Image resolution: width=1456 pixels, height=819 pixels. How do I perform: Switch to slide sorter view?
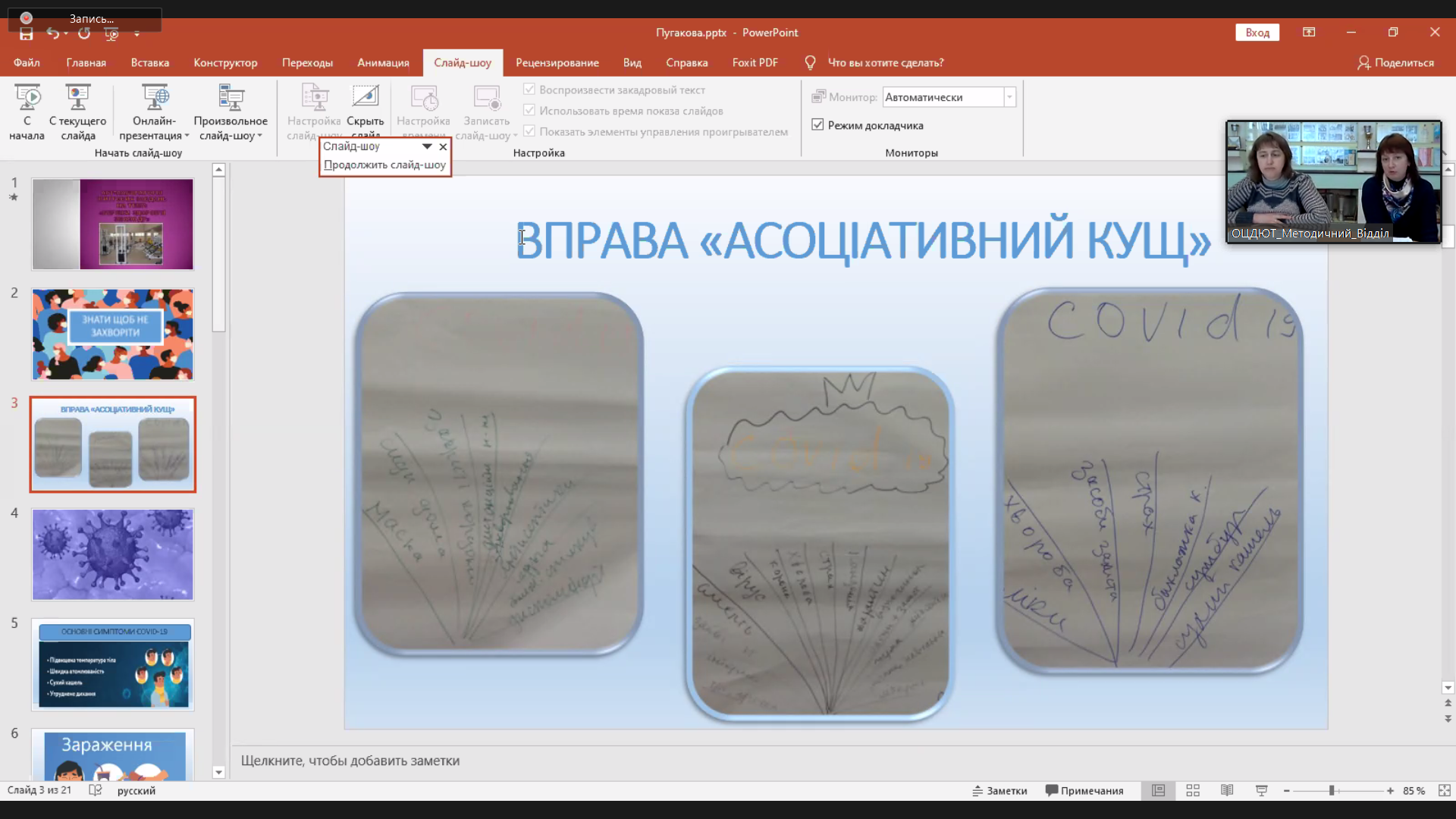[x=1193, y=790]
